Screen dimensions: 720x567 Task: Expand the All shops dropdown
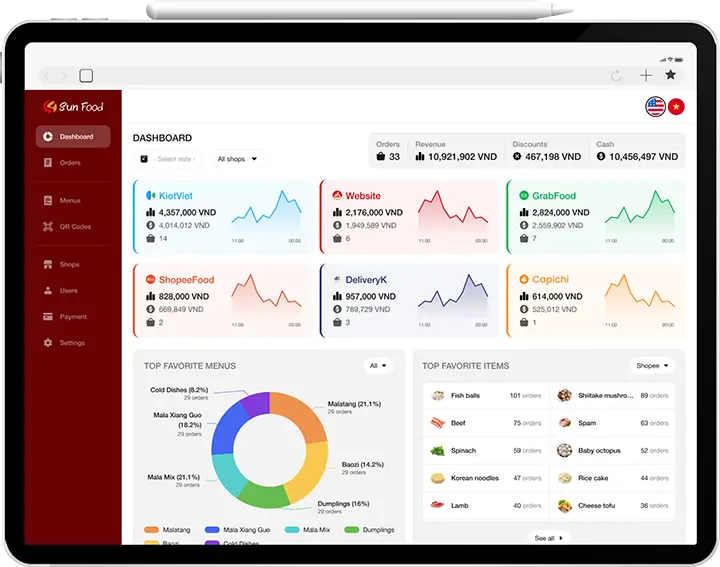pyautogui.click(x=237, y=159)
